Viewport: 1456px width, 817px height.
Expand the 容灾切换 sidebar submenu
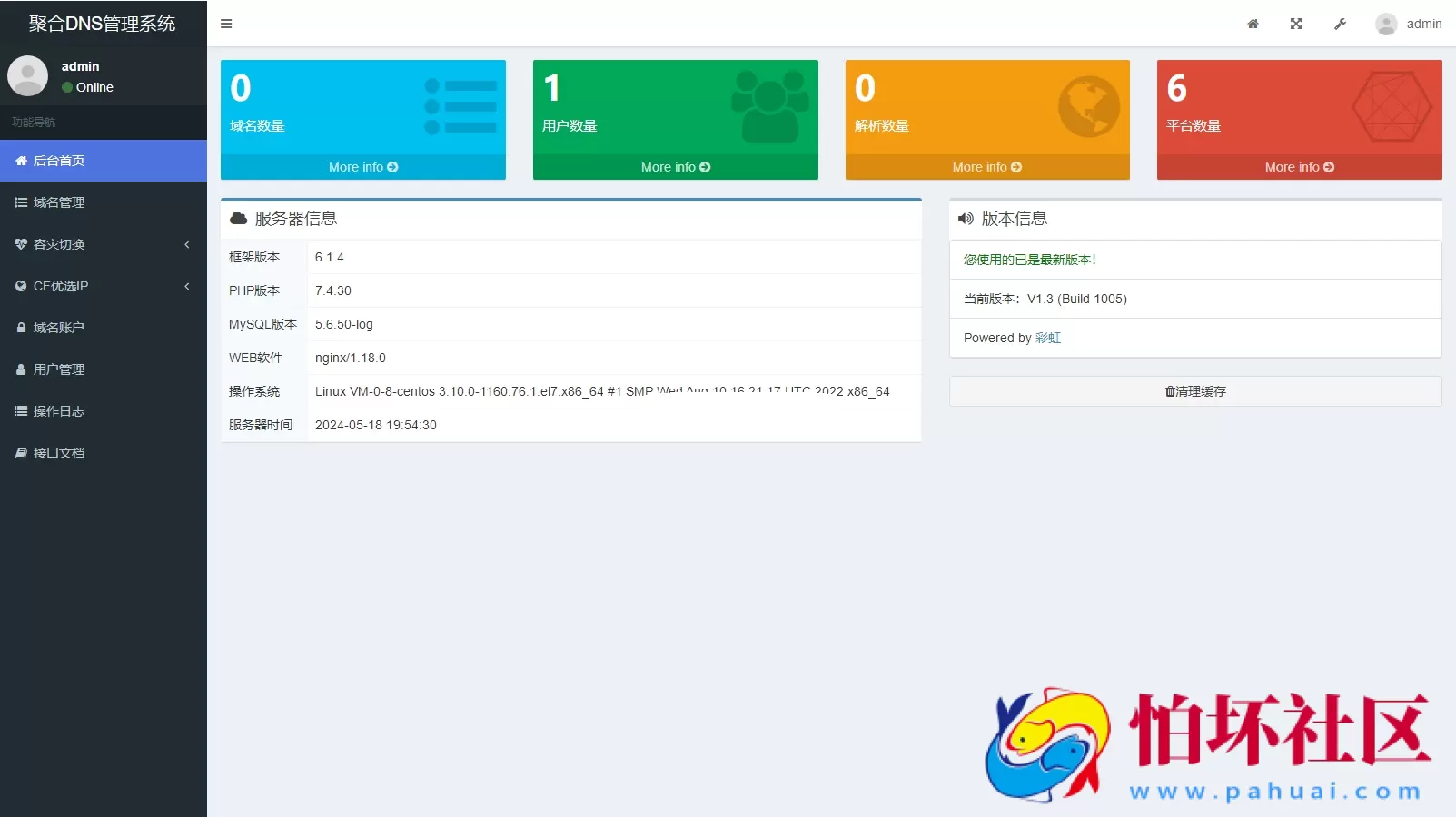click(104, 244)
